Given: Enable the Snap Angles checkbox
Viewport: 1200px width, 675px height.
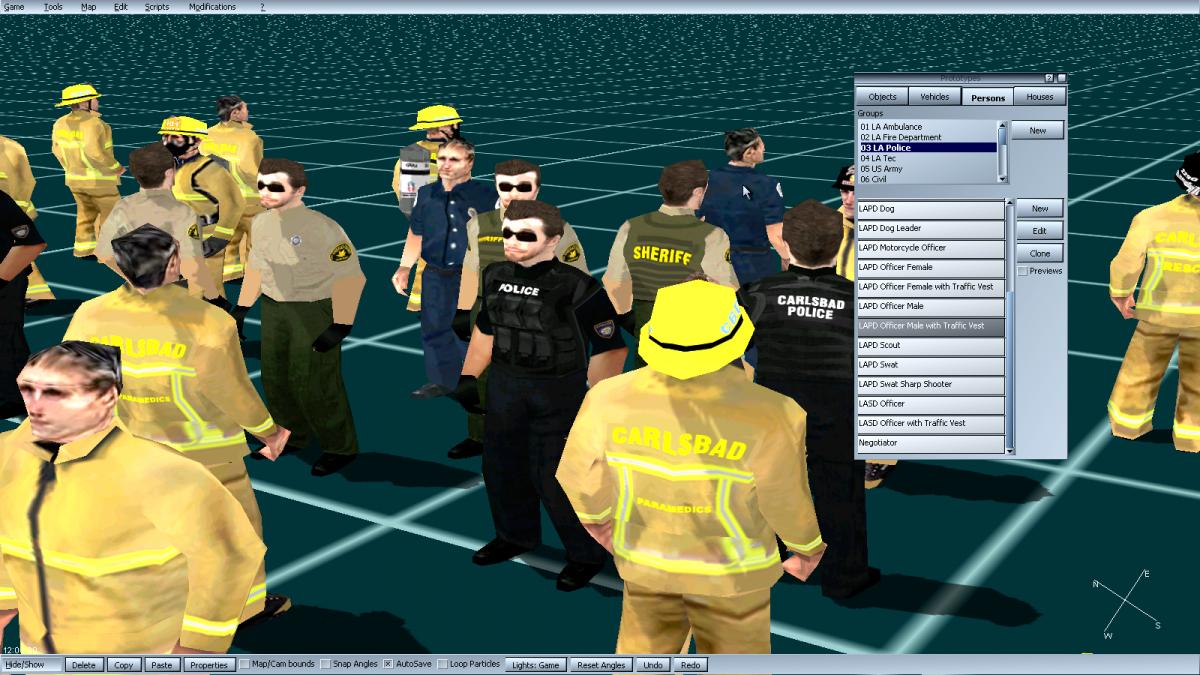Looking at the screenshot, I should (326, 665).
